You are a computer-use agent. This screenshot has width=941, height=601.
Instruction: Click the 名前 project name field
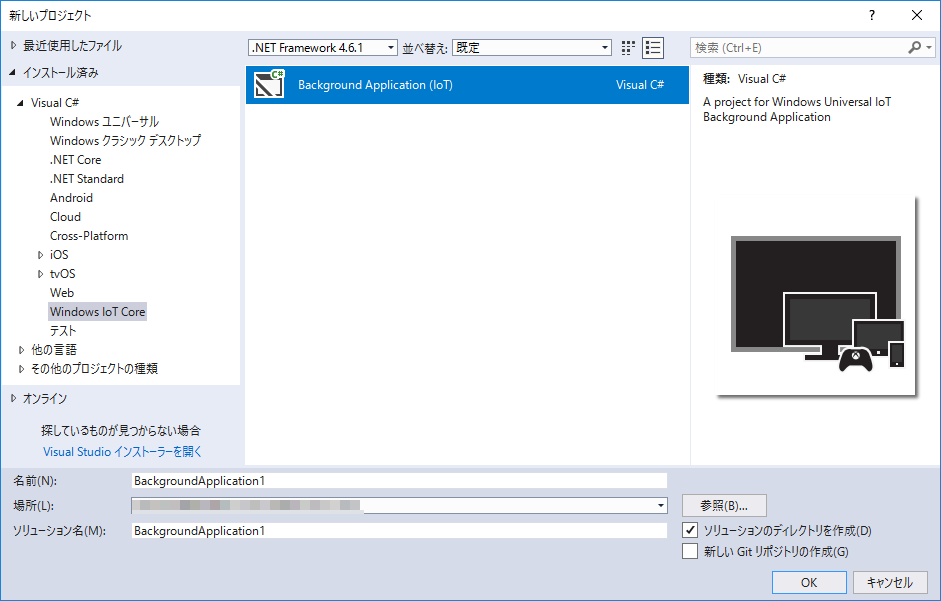399,481
